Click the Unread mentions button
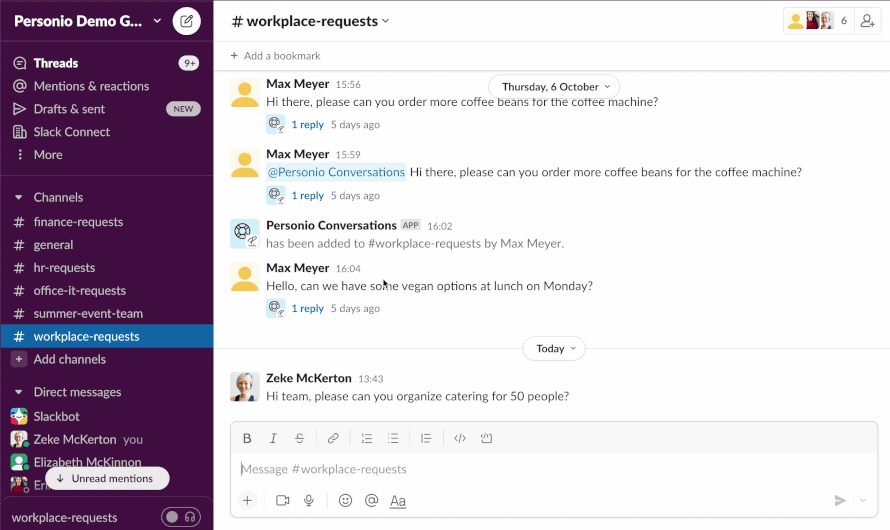The width and height of the screenshot is (890, 530). (x=107, y=478)
